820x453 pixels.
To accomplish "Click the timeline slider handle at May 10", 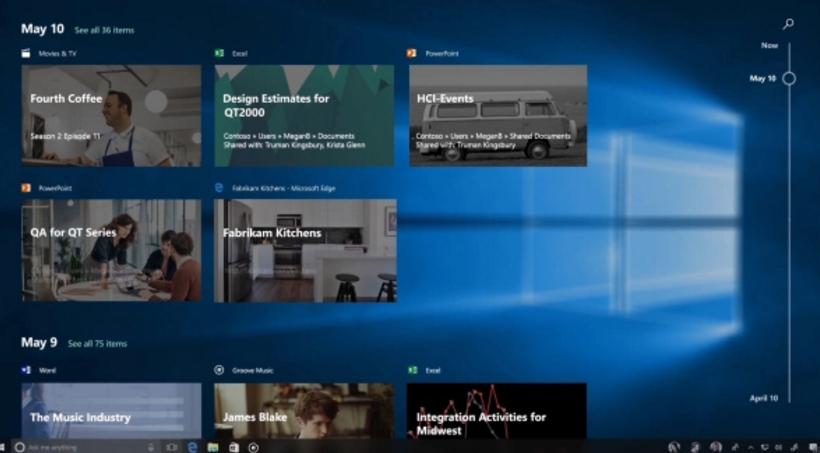I will (789, 78).
